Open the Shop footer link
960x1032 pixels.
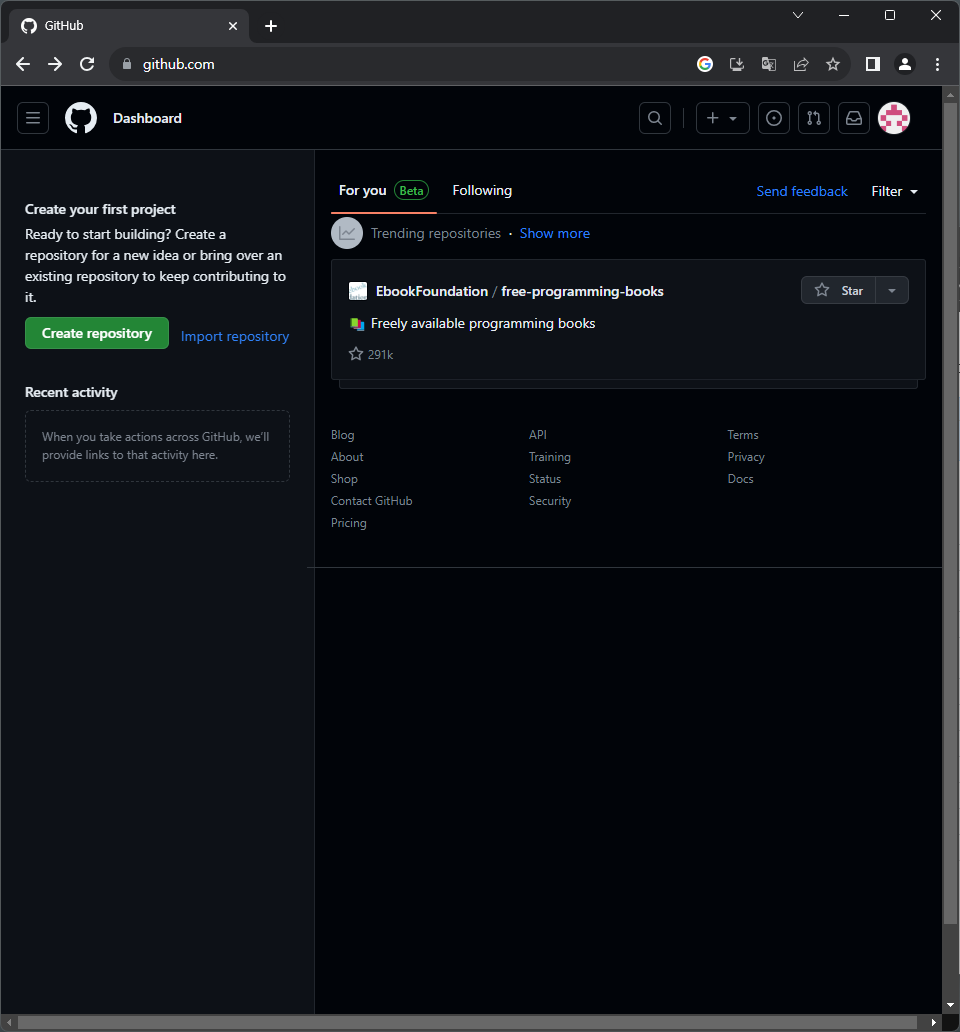[344, 479]
